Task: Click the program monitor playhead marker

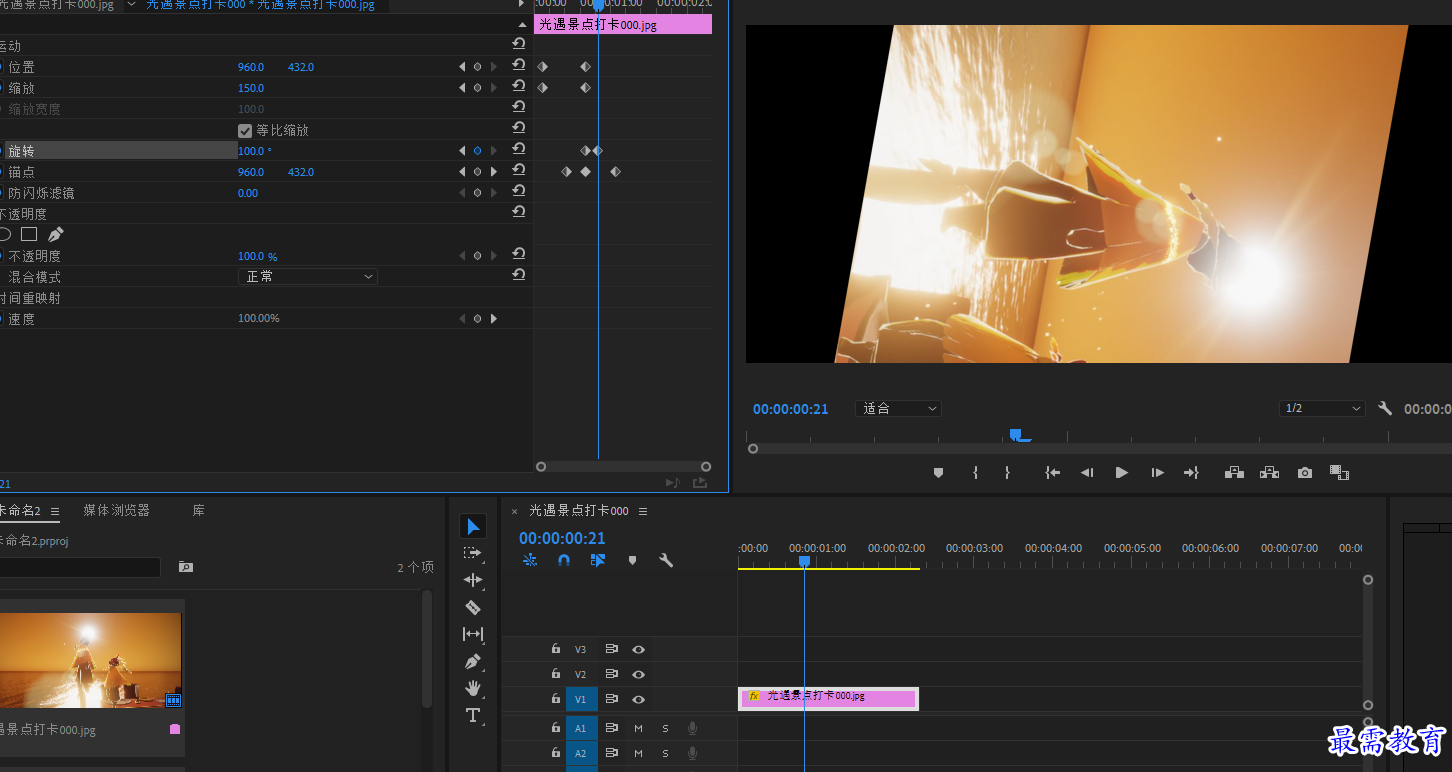Action: point(1015,434)
